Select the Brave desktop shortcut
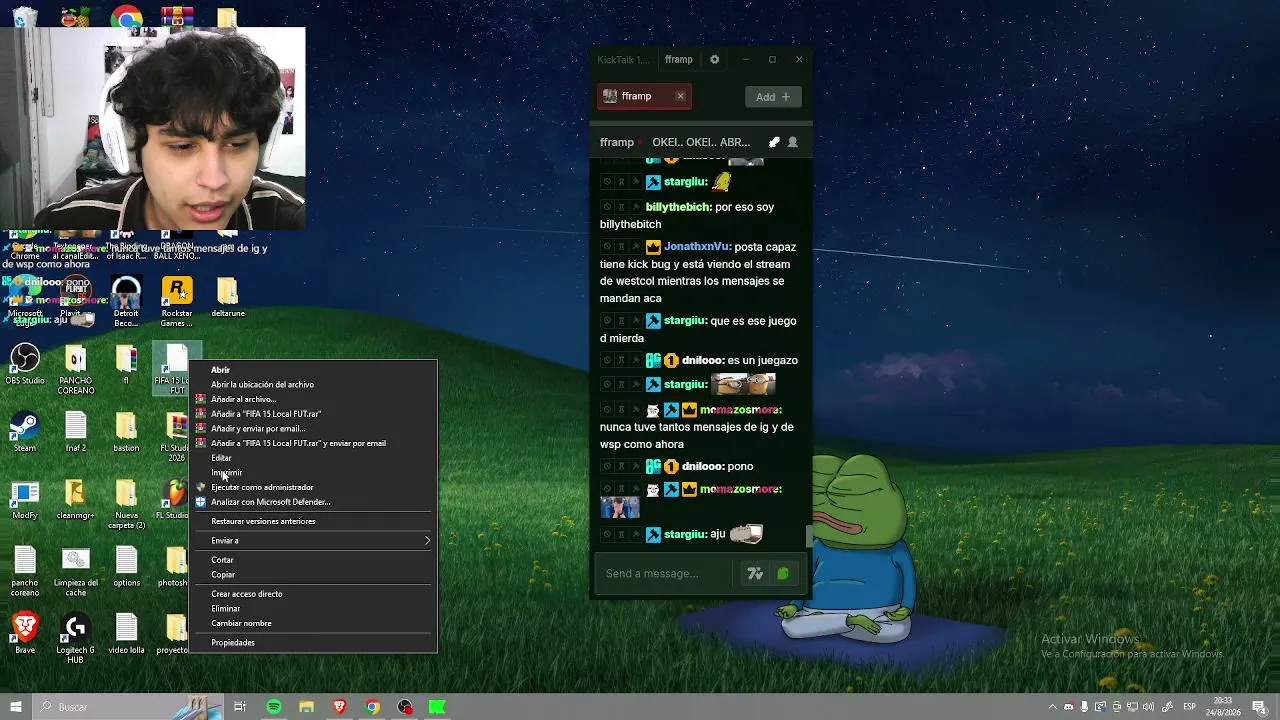Screen dimensions: 1280x720 tap(25, 633)
